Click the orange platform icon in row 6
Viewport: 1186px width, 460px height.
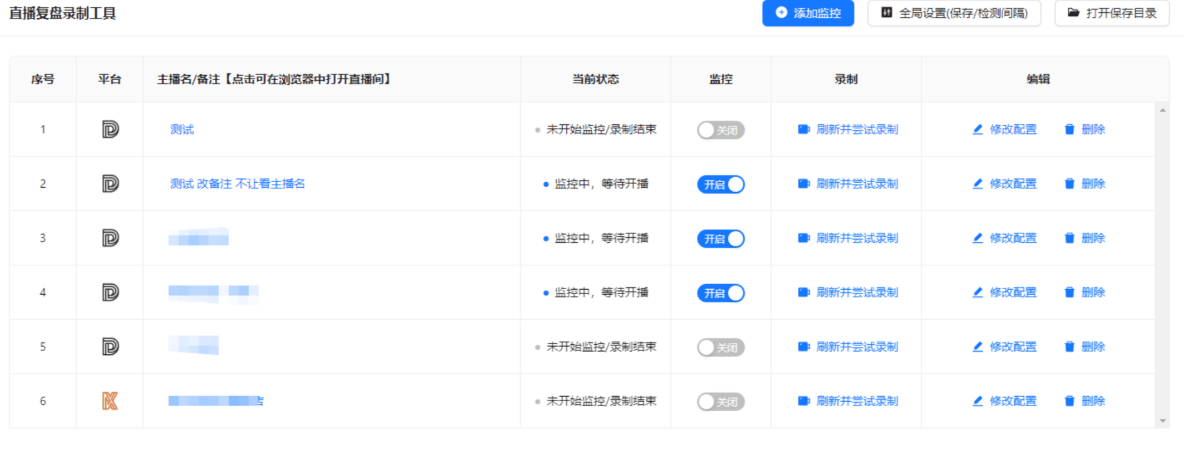[x=110, y=401]
